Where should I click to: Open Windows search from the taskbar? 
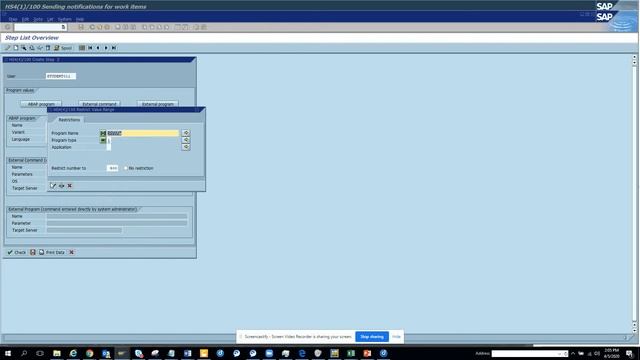tap(24, 353)
